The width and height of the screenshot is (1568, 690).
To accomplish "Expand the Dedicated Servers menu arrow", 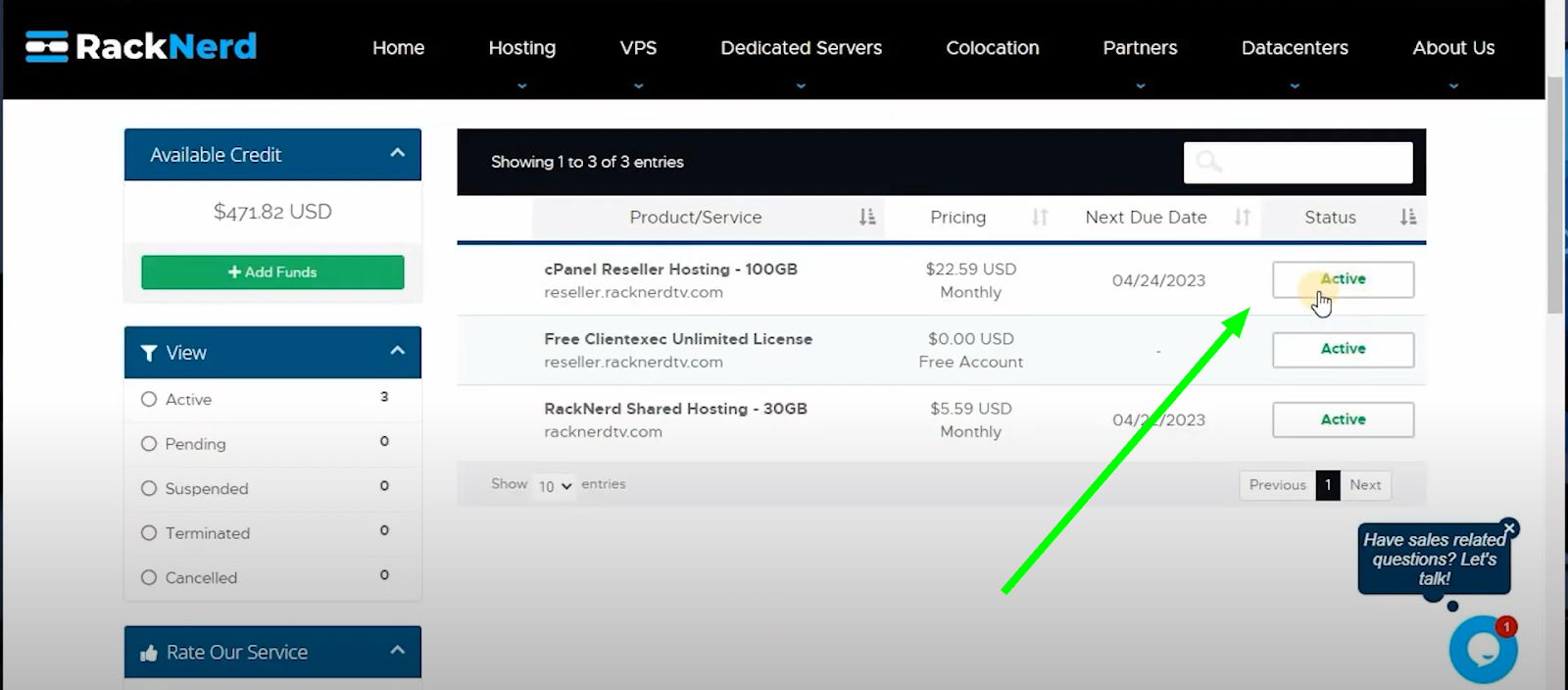I will 802,86.
